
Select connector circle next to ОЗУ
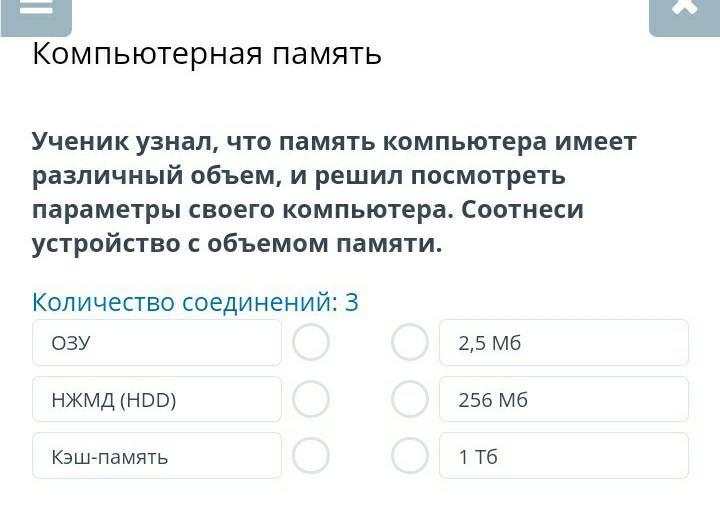point(311,343)
